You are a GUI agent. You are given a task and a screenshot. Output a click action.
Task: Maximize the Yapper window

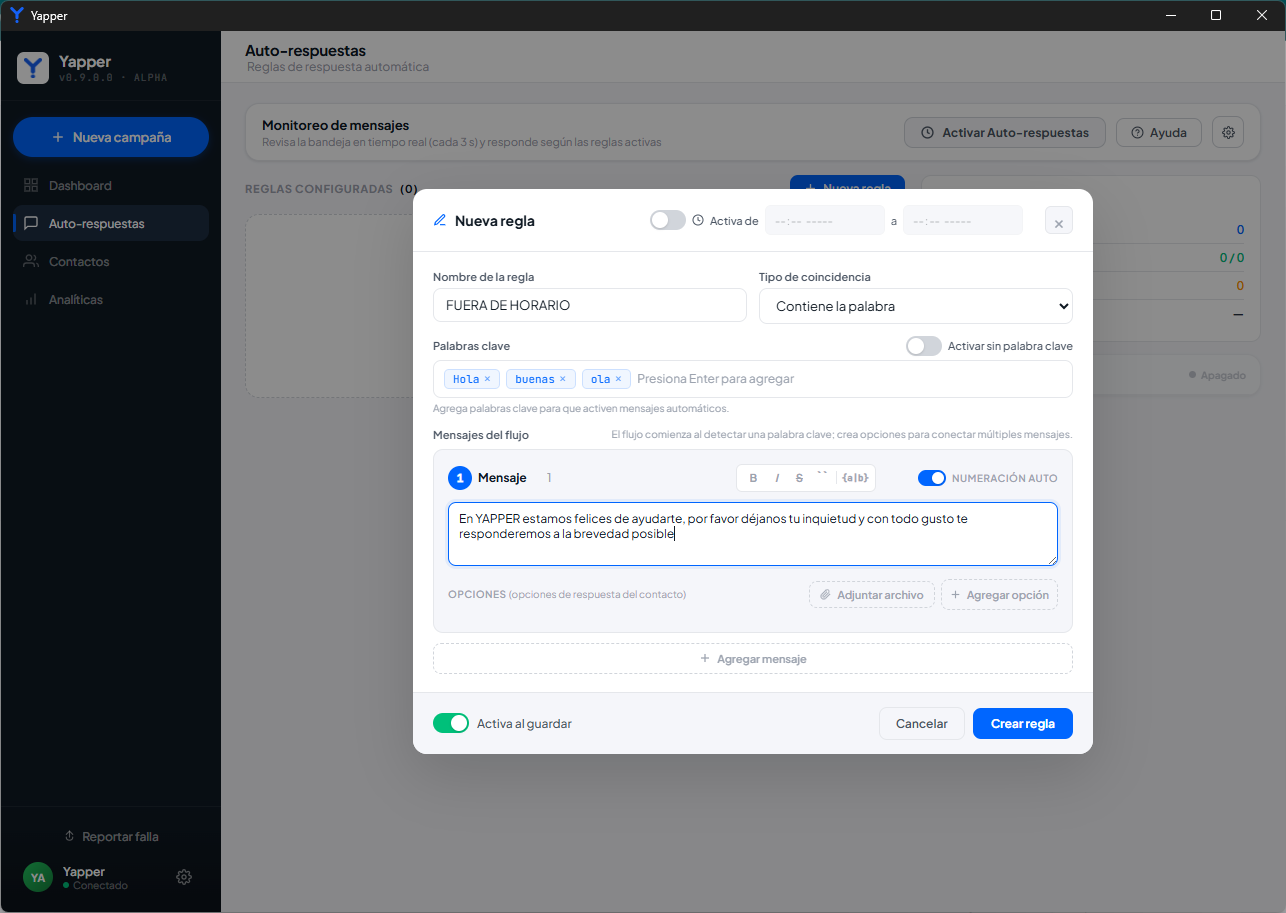[x=1216, y=15]
